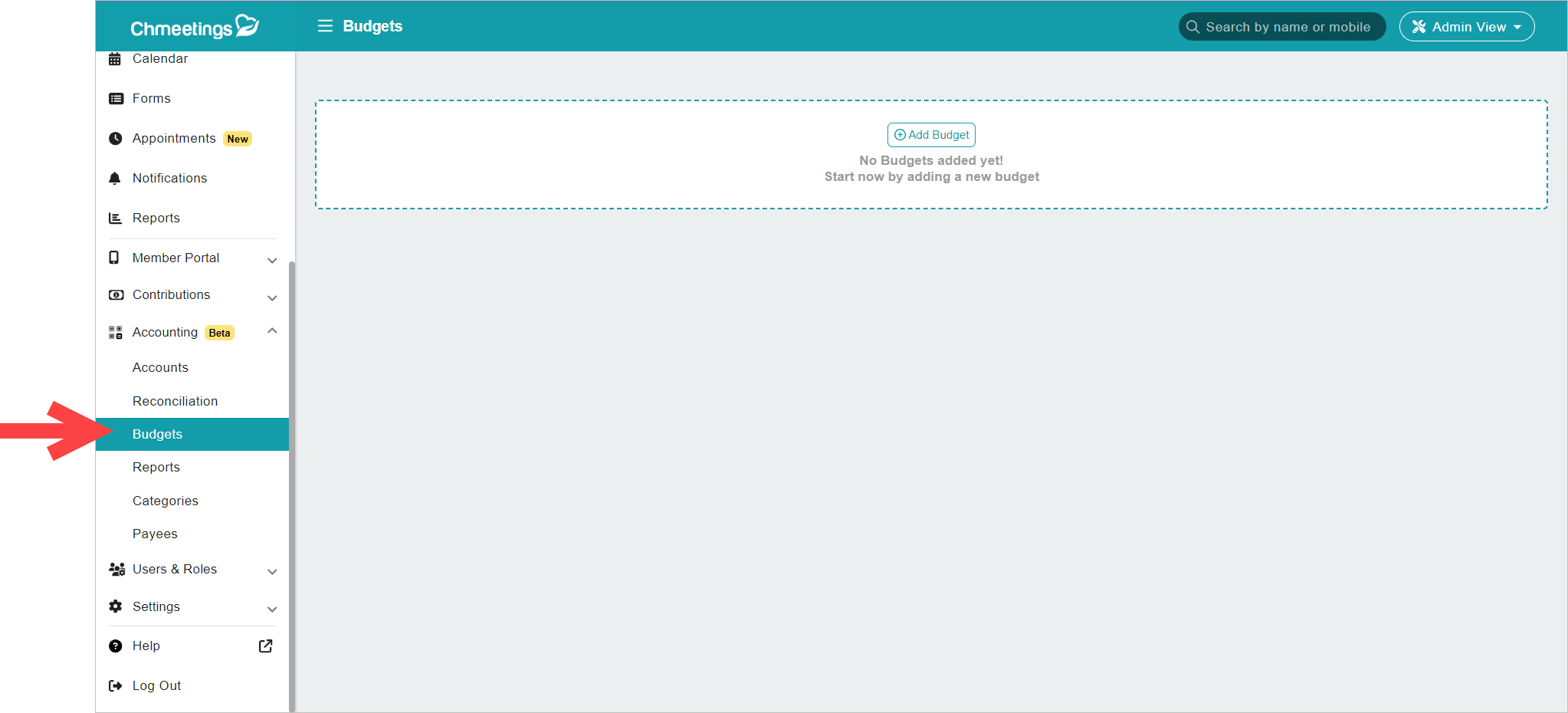Click the Accounting grid icon

[x=116, y=333]
